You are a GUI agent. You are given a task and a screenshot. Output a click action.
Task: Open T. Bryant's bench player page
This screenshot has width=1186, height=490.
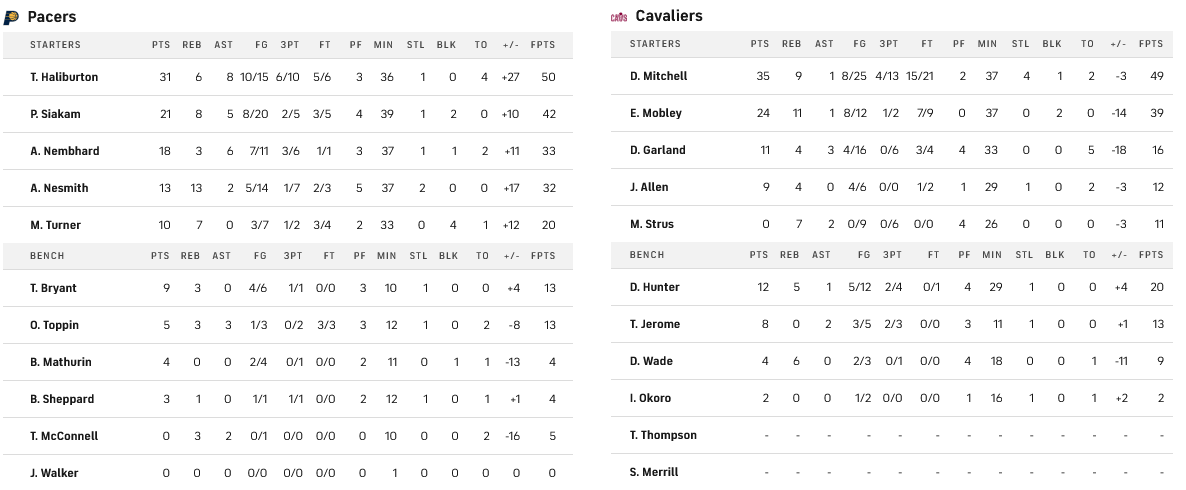click(53, 288)
